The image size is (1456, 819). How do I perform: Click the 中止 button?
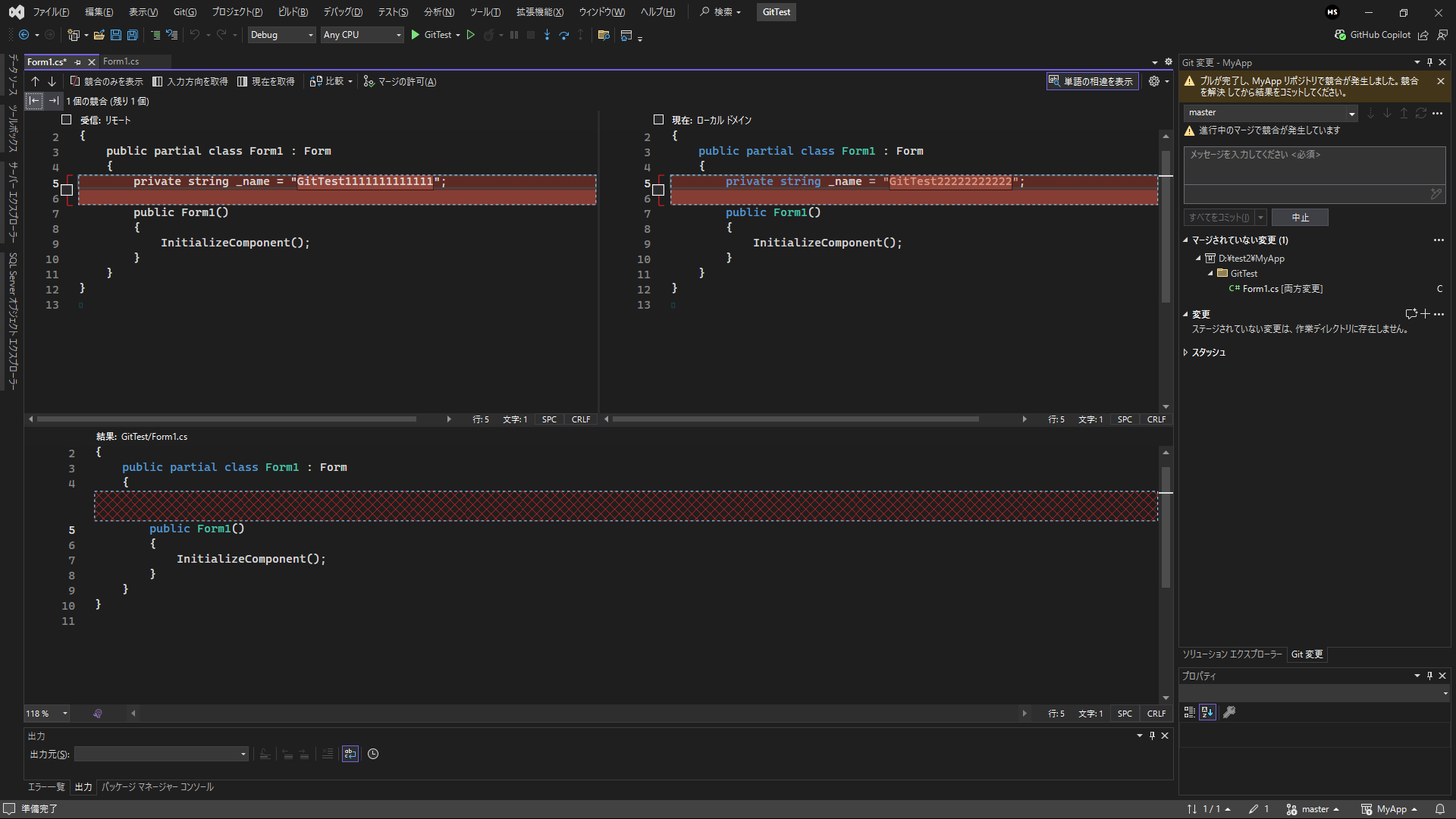pos(1300,218)
